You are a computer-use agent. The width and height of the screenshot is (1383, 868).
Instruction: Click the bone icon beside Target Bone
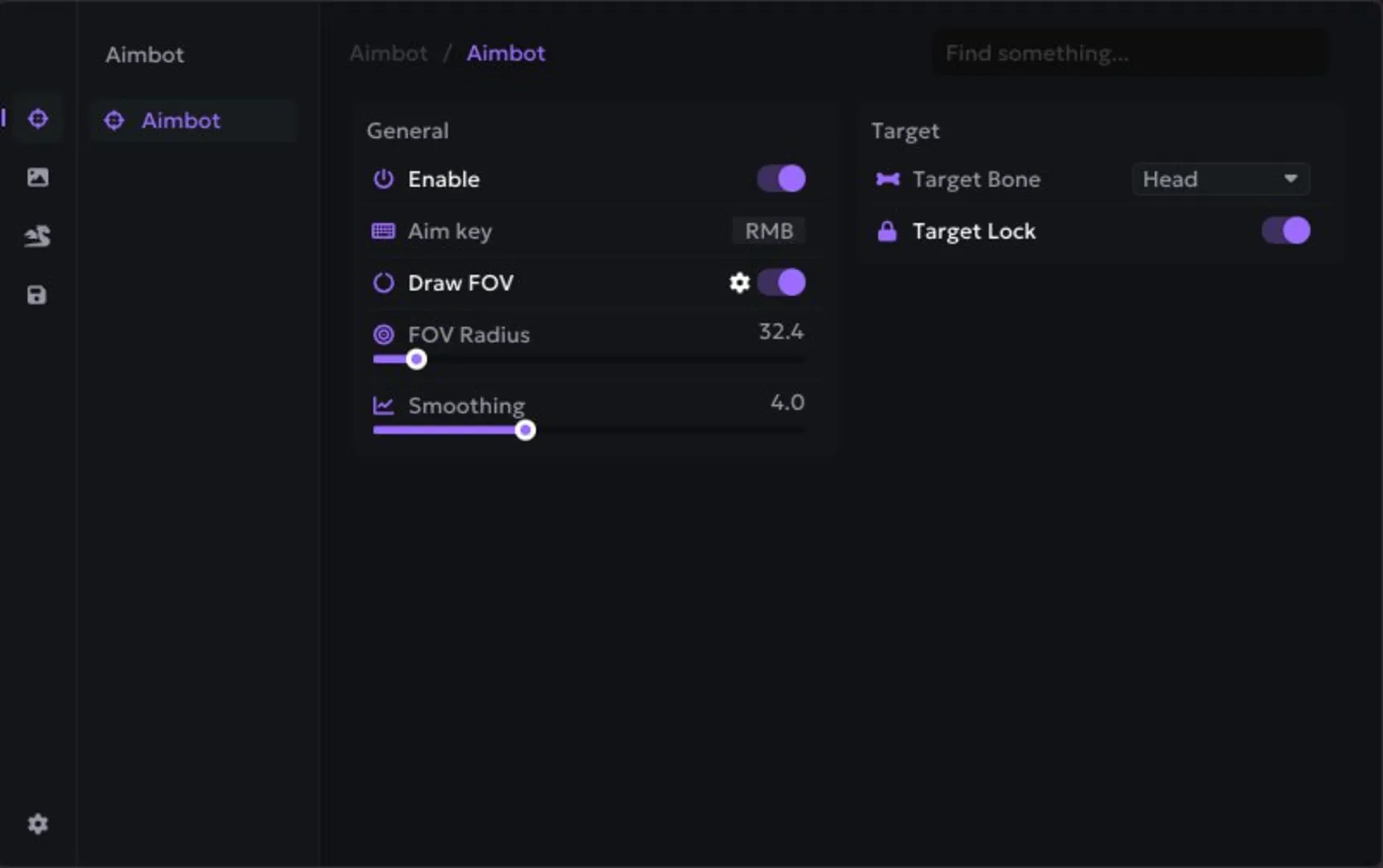click(887, 179)
